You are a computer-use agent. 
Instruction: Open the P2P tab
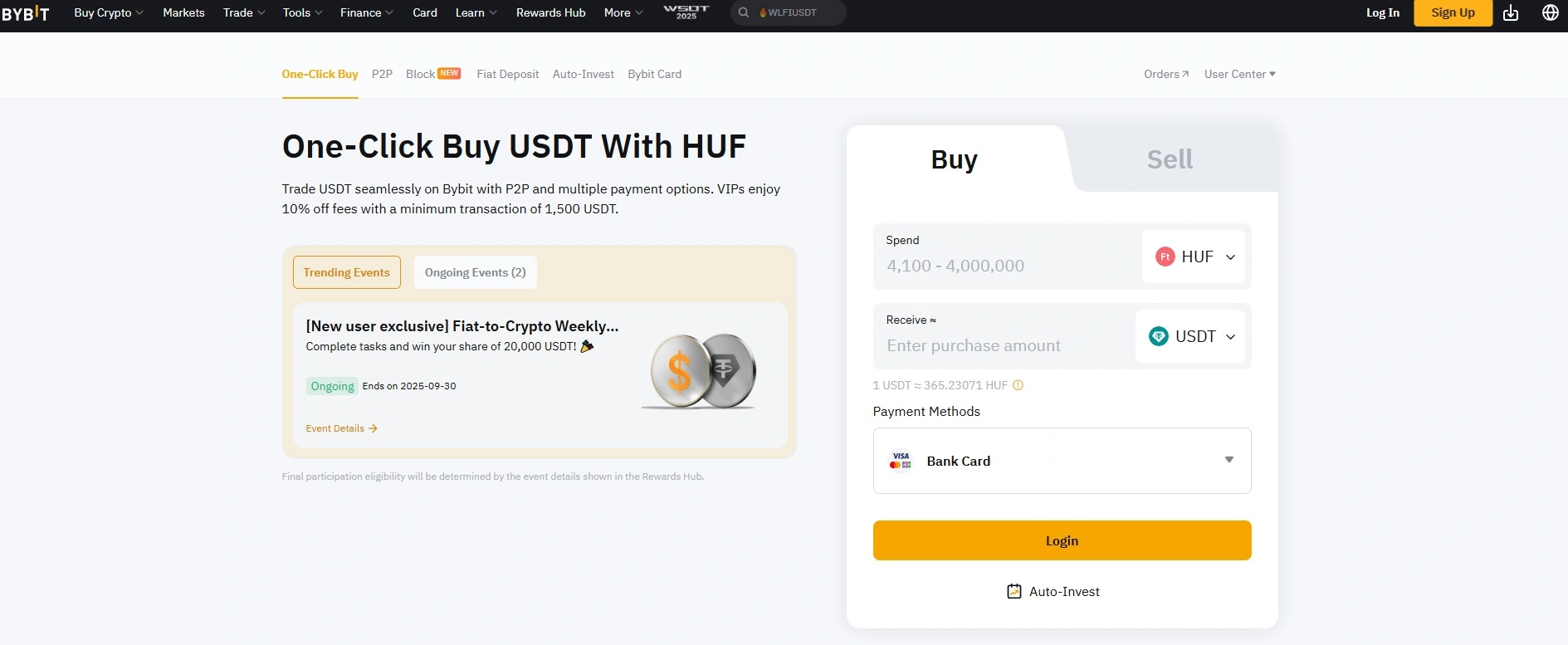coord(382,74)
